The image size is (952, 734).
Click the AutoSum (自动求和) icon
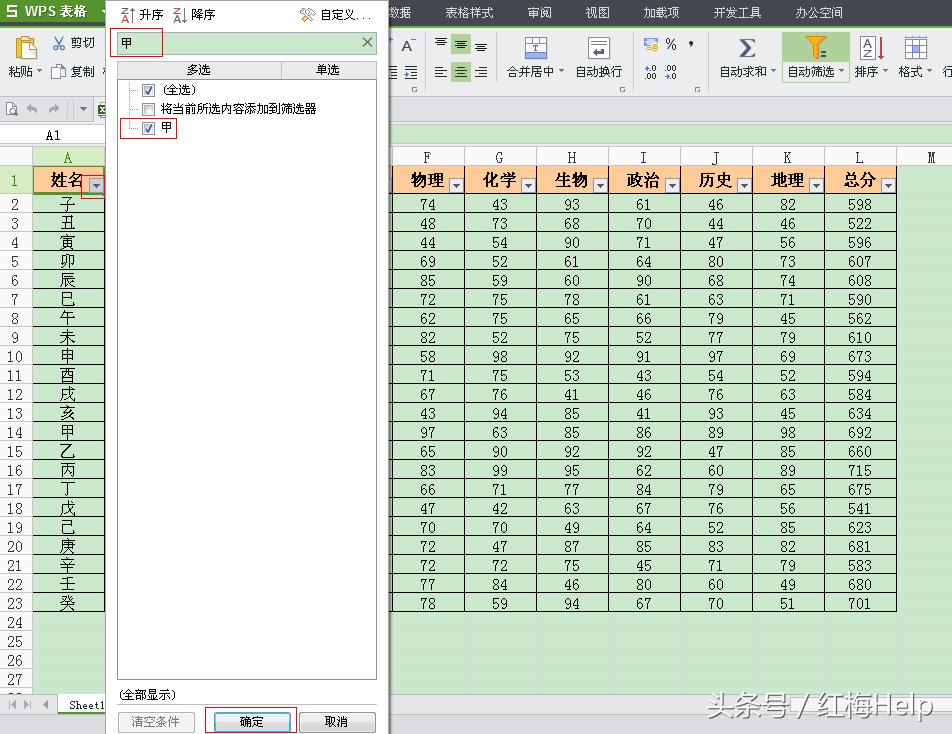744,48
